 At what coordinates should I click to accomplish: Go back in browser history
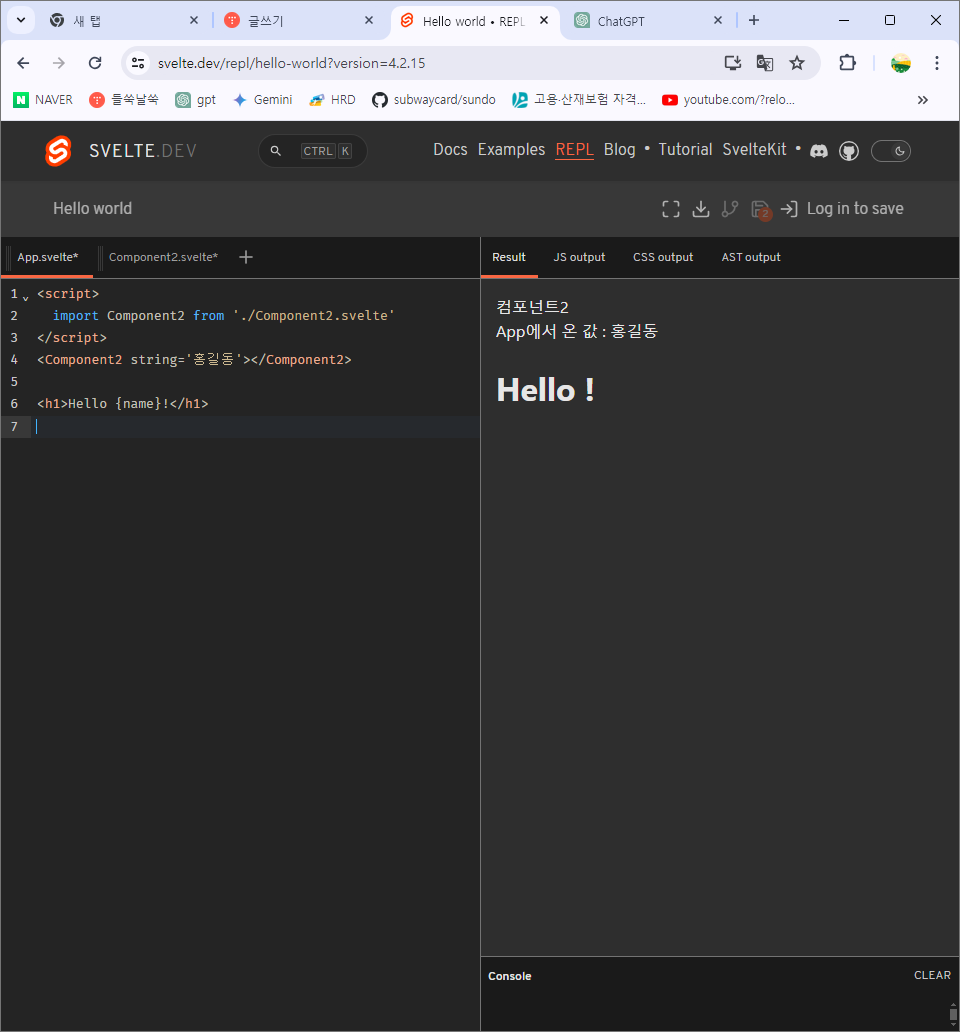click(x=23, y=63)
